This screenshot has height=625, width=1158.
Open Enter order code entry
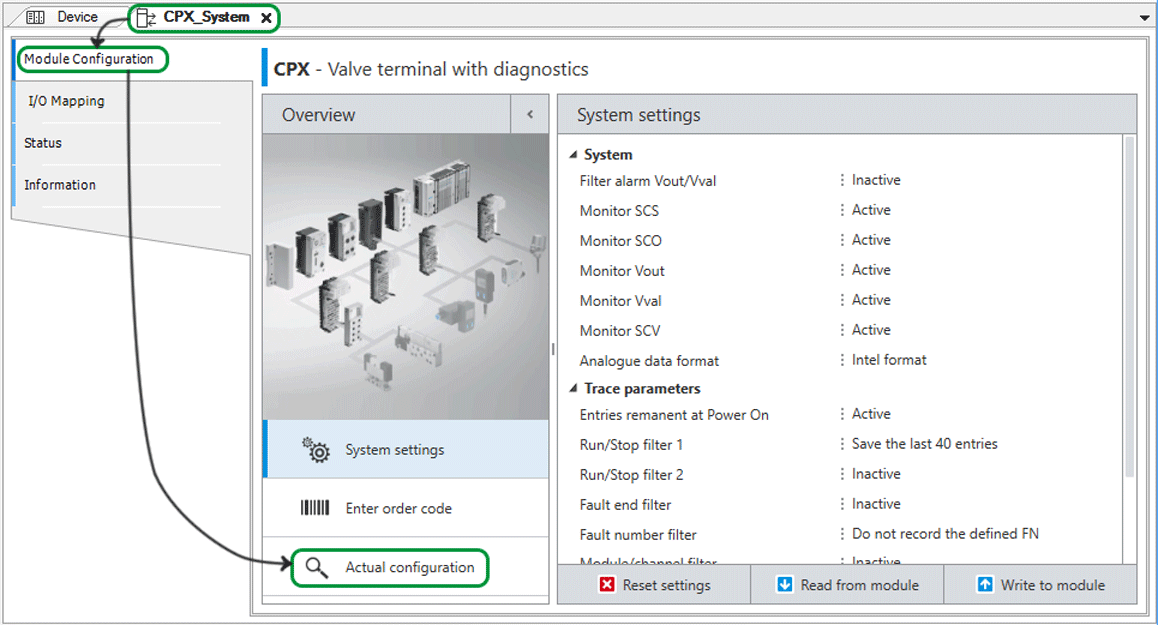[406, 508]
